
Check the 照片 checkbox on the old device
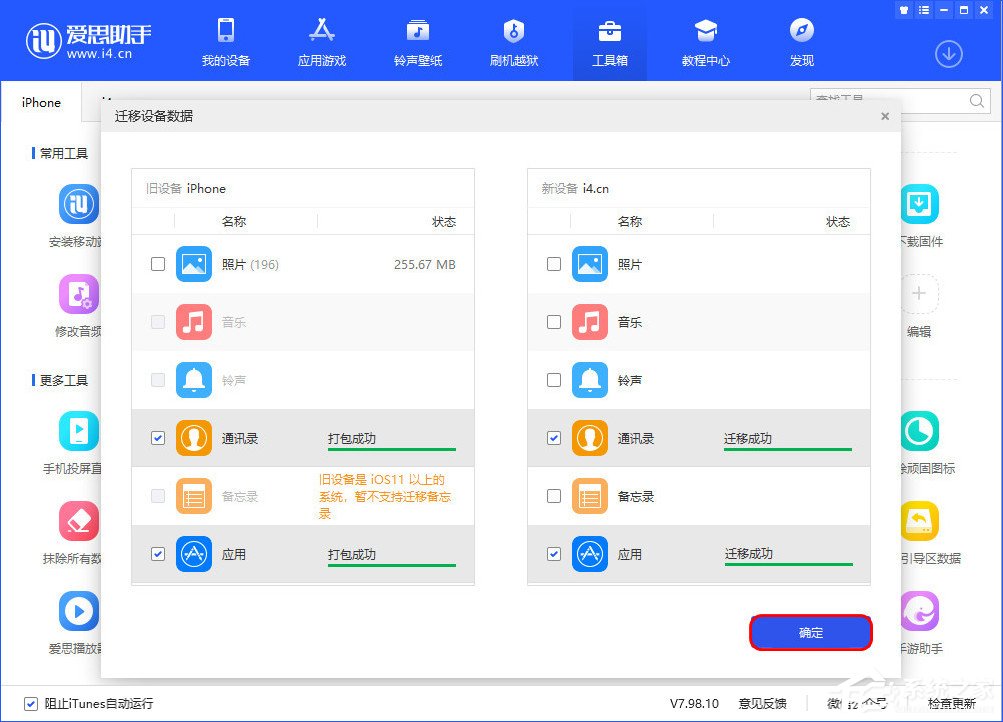(x=156, y=264)
